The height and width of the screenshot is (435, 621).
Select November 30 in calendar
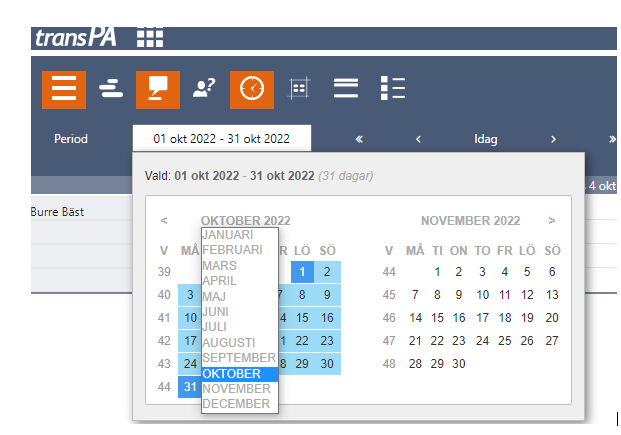[459, 364]
